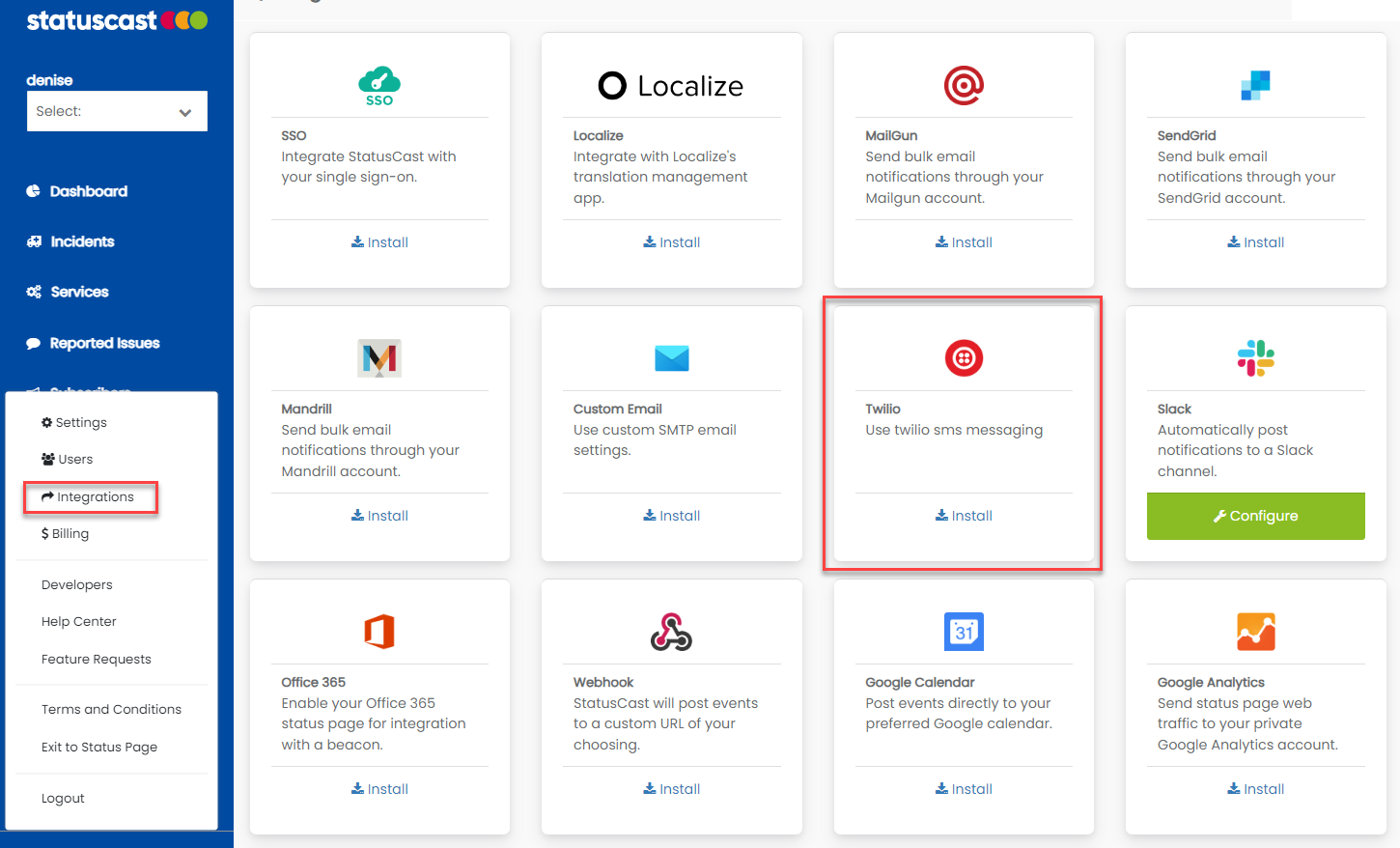
Task: Click the Webhook icon
Action: click(671, 632)
